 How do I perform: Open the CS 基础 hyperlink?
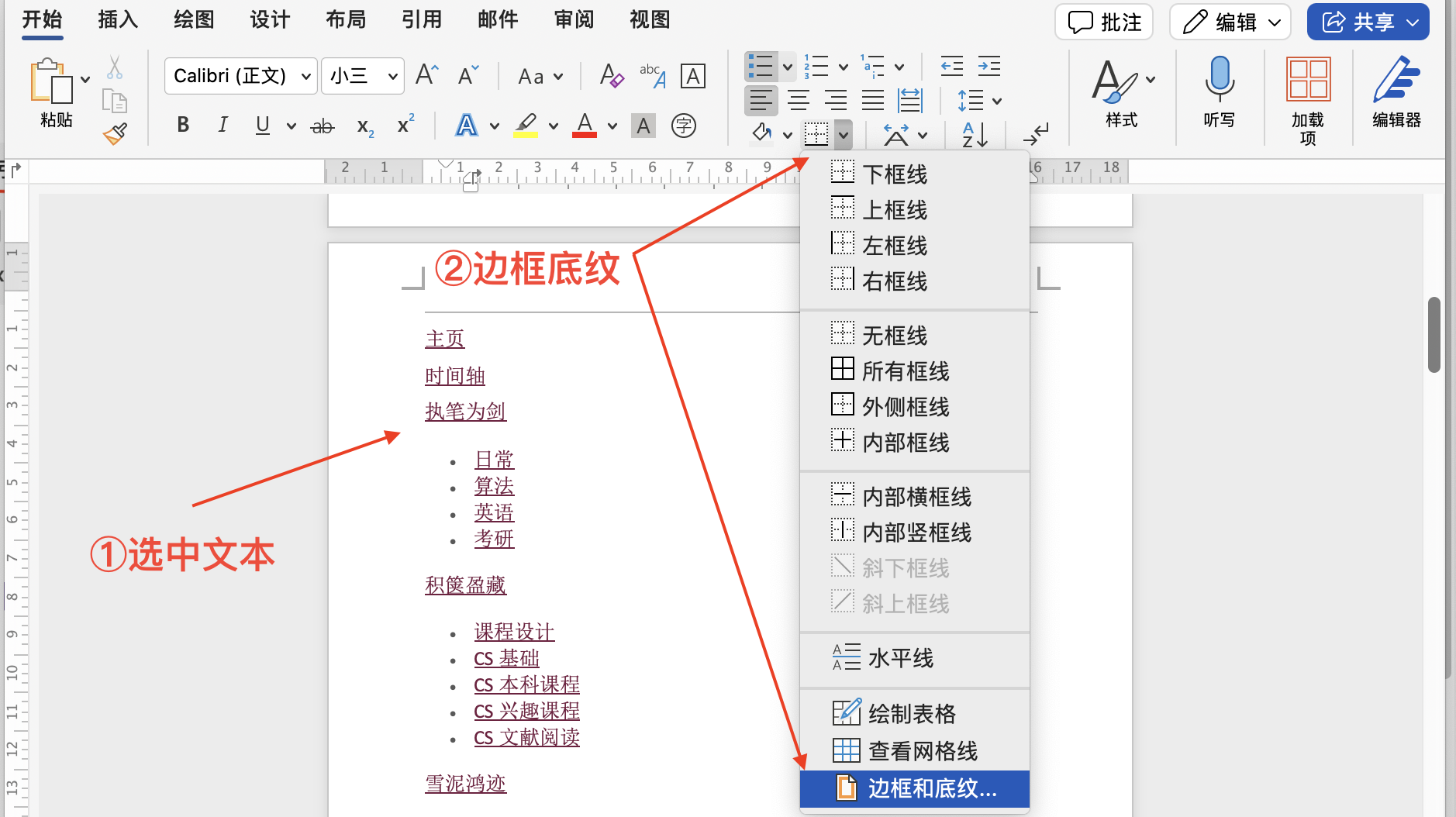(506, 658)
